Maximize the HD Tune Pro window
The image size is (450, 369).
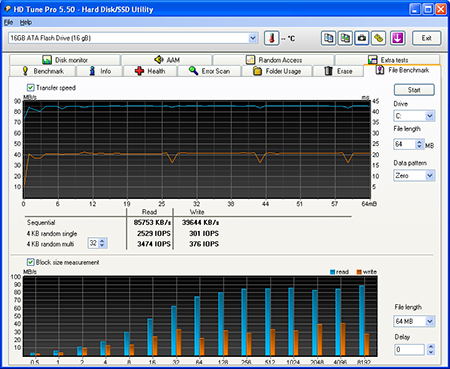(x=428, y=9)
